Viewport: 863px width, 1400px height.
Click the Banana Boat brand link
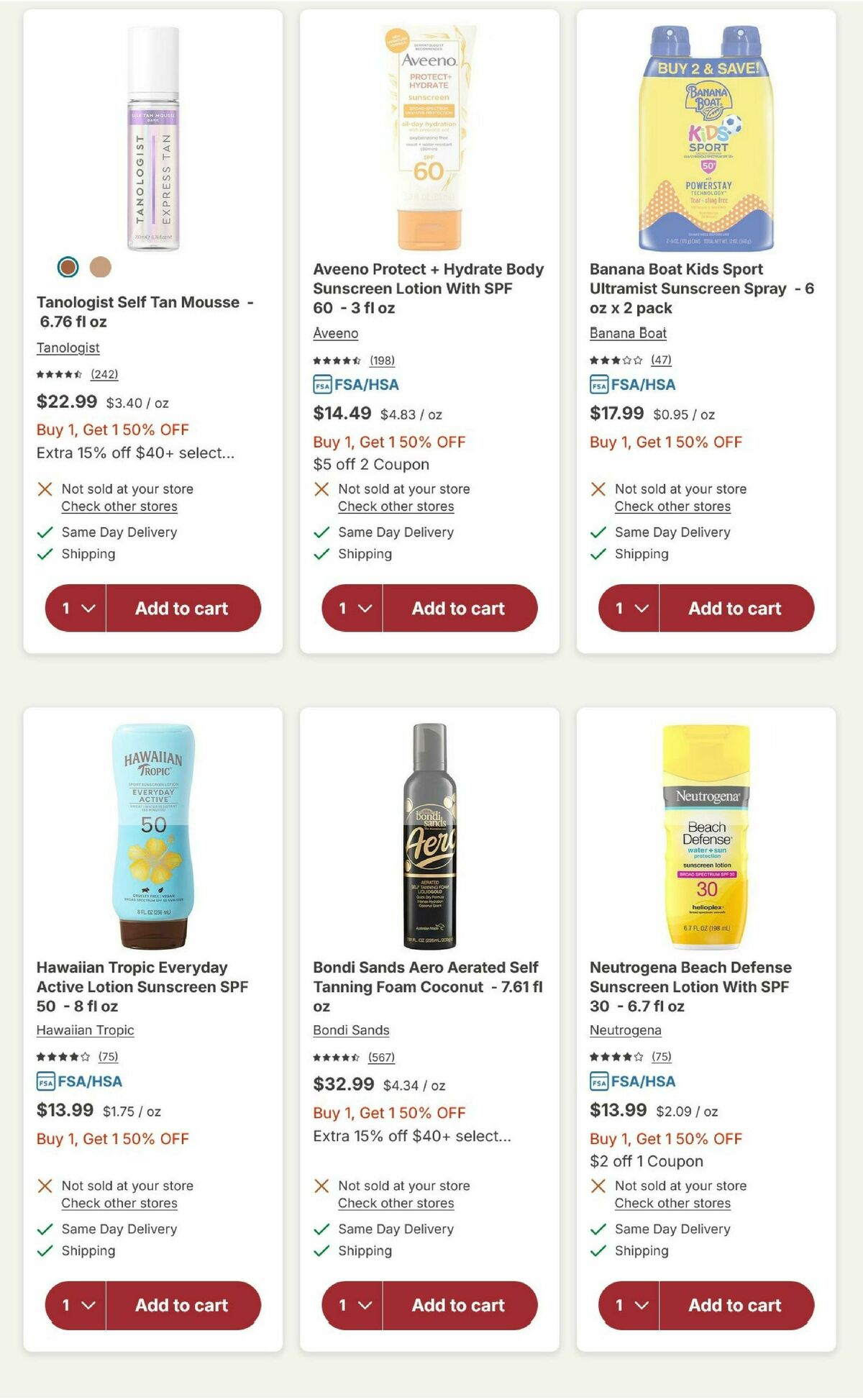tap(627, 333)
